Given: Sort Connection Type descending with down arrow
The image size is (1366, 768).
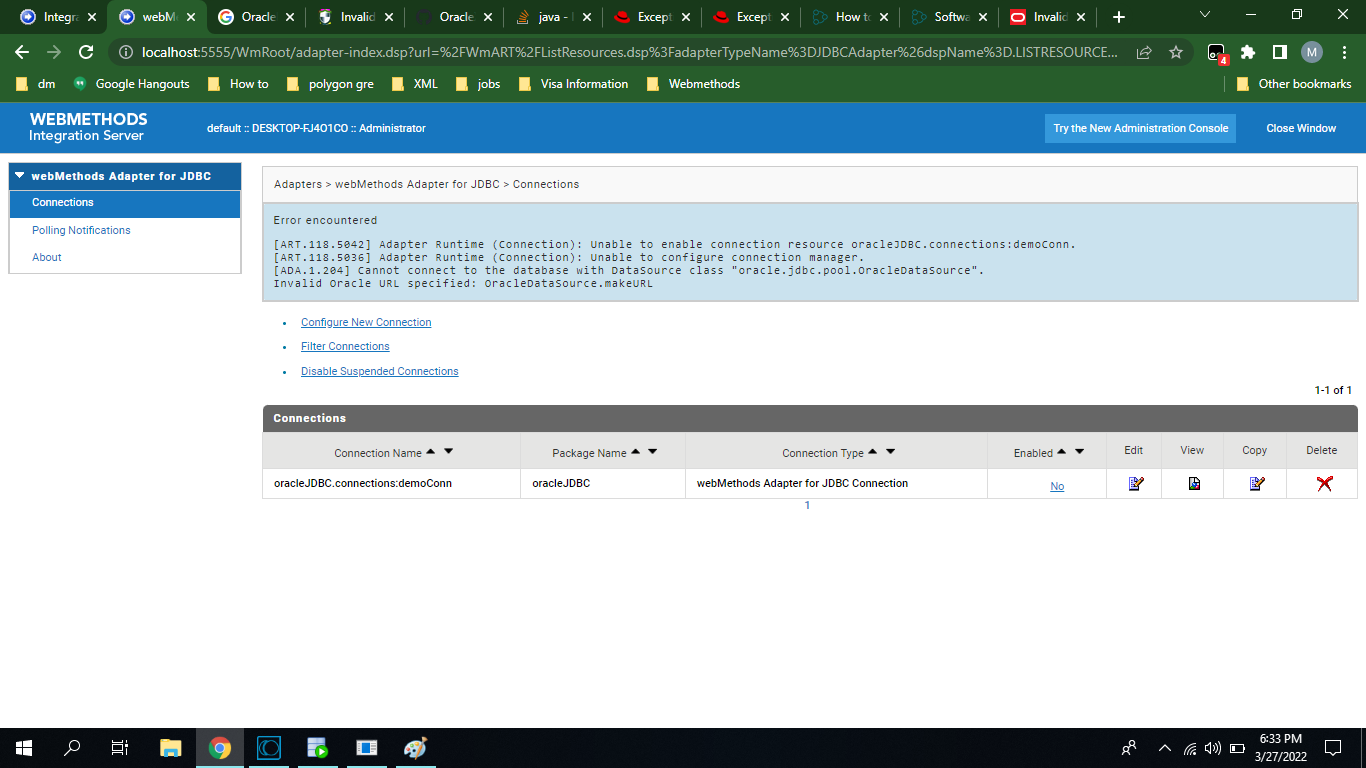Looking at the screenshot, I should 891,452.
